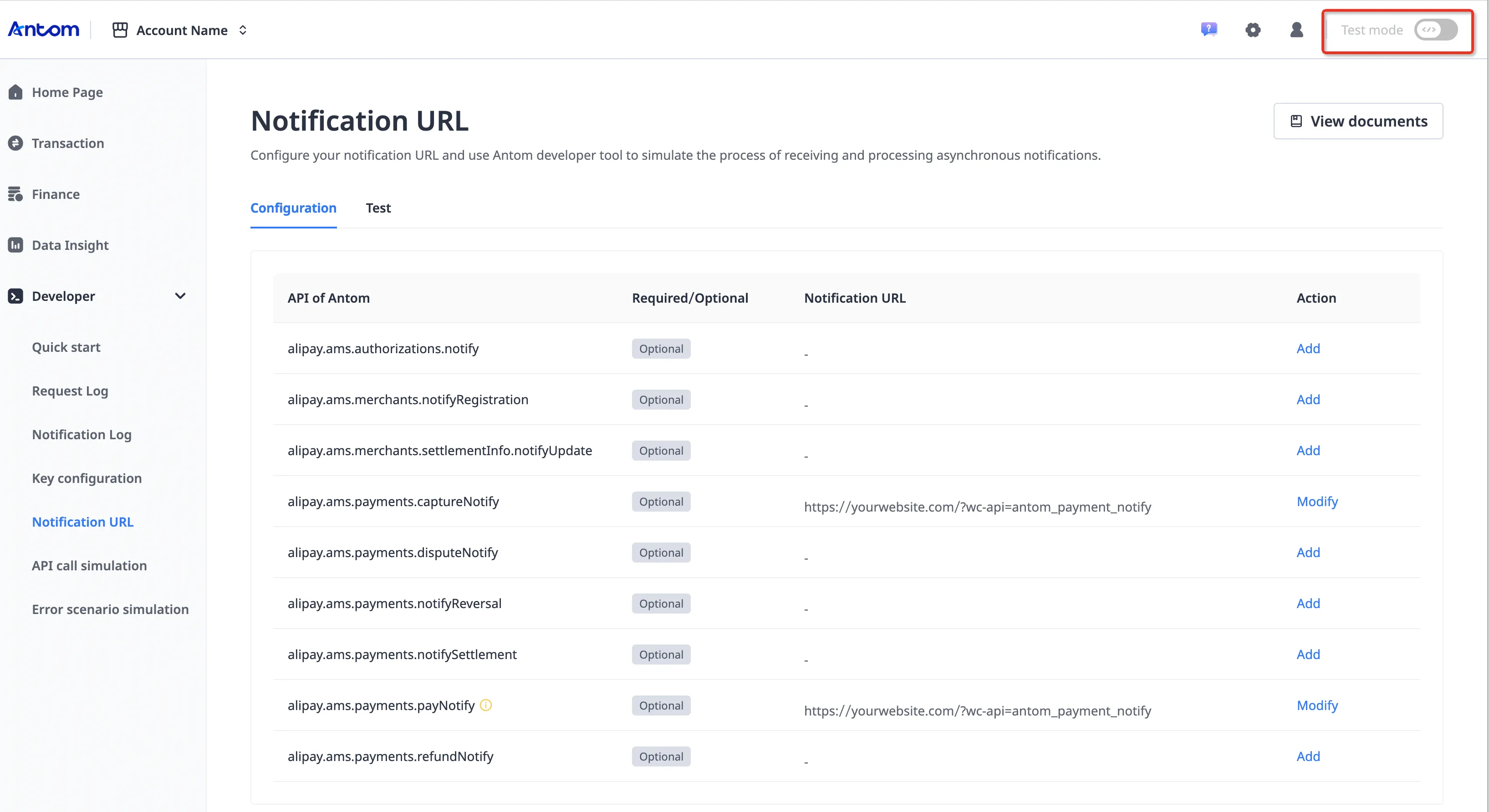Open Key configuration menu item
The height and width of the screenshot is (812, 1489).
(x=87, y=478)
